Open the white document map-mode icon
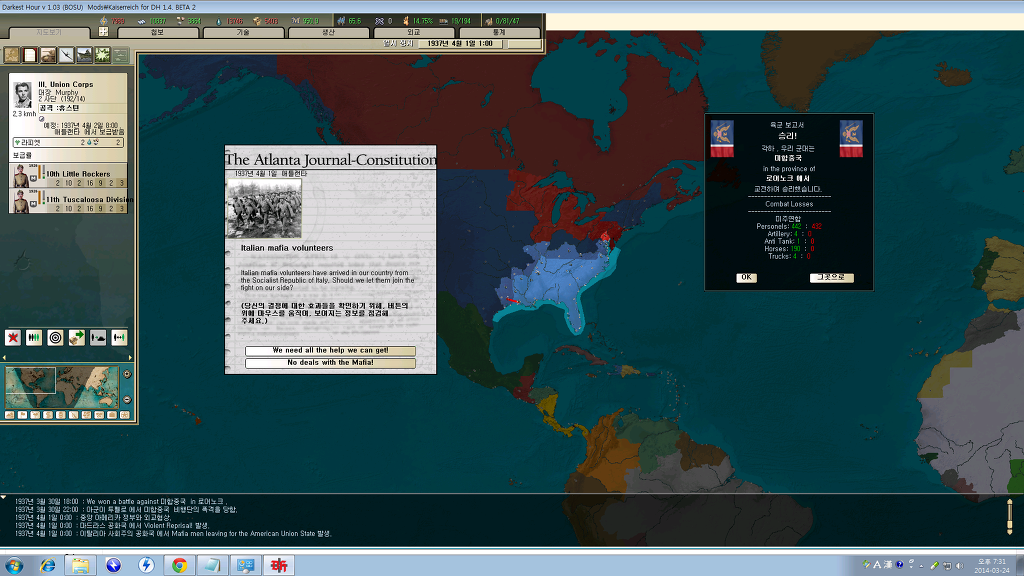This screenshot has height=576, width=1024. (x=30, y=55)
